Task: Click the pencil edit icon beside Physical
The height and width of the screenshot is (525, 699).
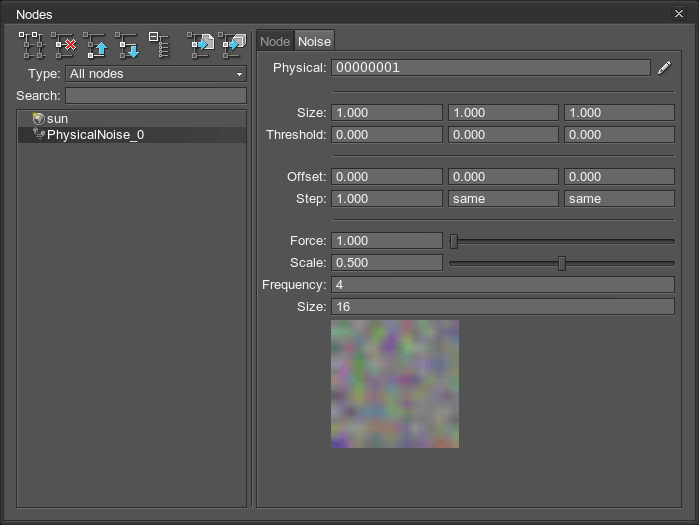Action: pyautogui.click(x=664, y=68)
